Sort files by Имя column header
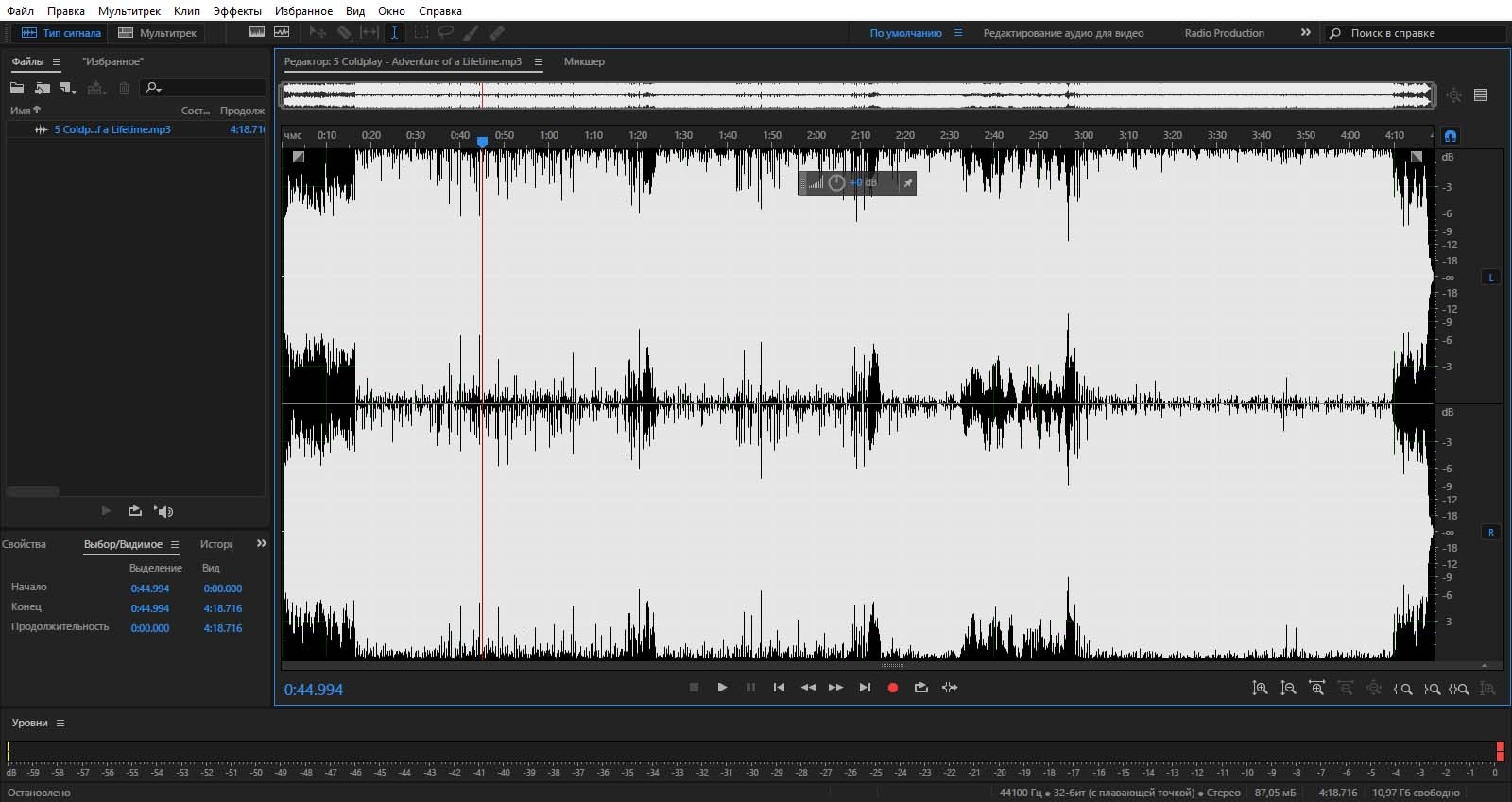Viewport: 1512px width, 802px height. 26,111
